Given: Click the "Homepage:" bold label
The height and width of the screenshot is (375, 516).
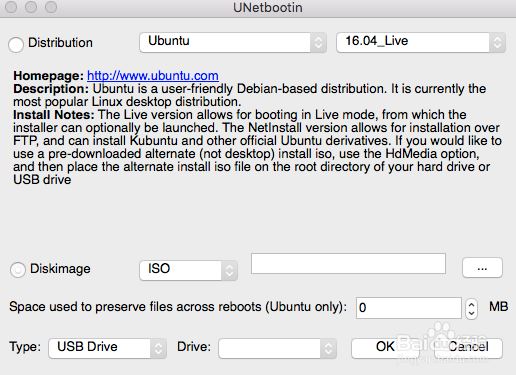Looking at the screenshot, I should [x=48, y=76].
